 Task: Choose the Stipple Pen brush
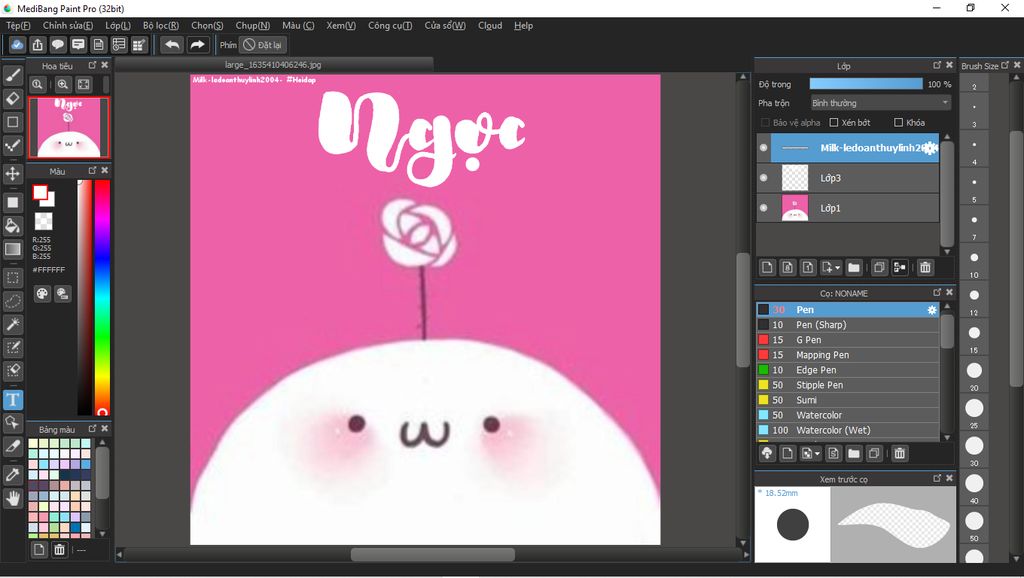(x=848, y=385)
